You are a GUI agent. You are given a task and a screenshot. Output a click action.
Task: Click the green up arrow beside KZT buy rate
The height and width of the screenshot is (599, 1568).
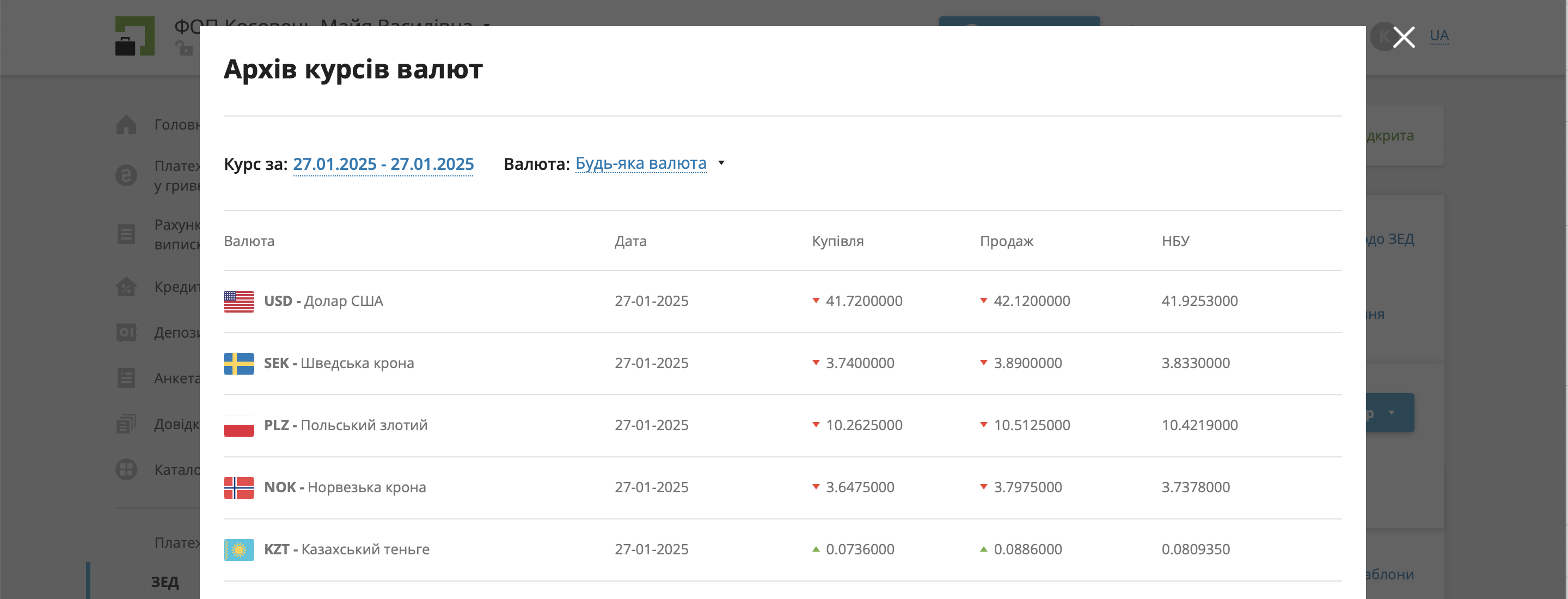(x=816, y=548)
